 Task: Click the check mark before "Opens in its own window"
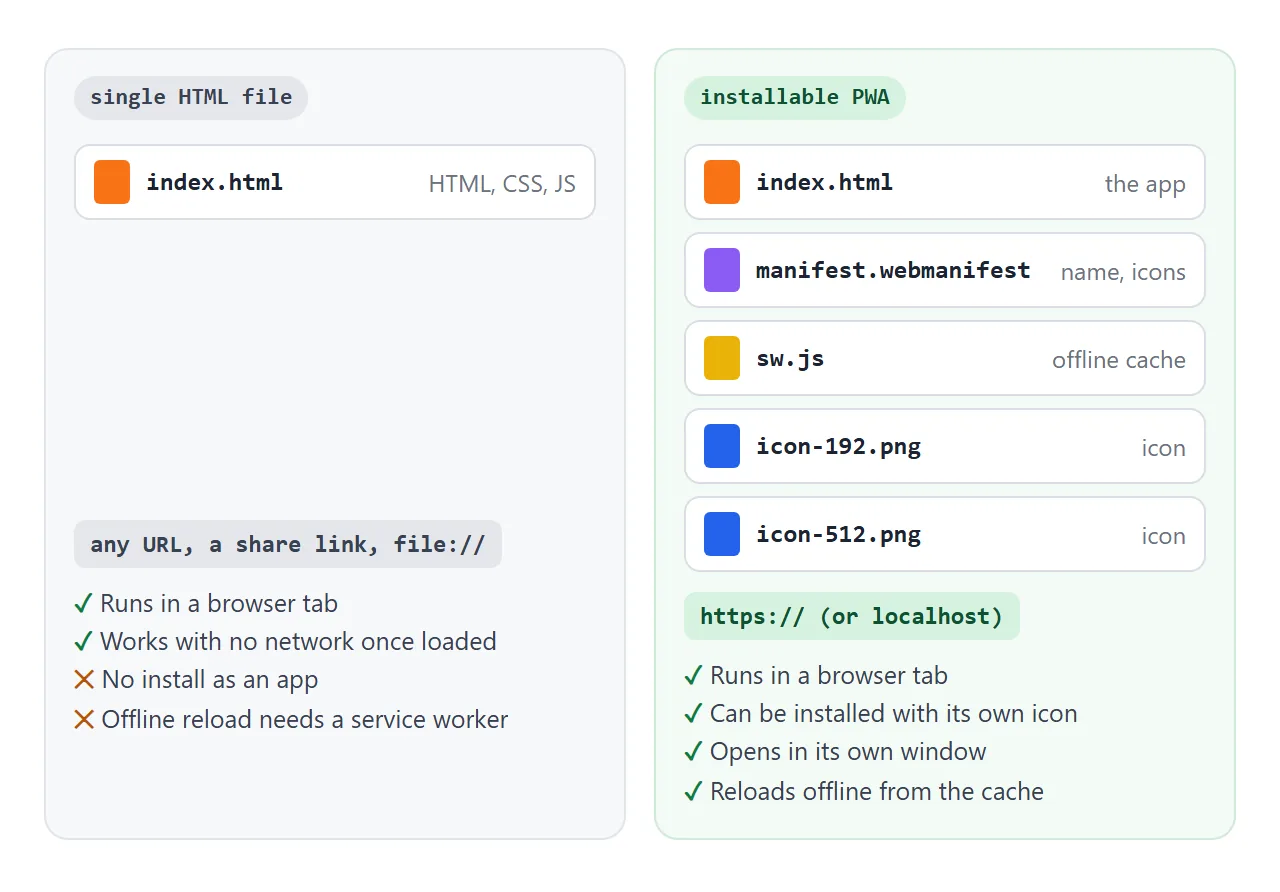[694, 752]
